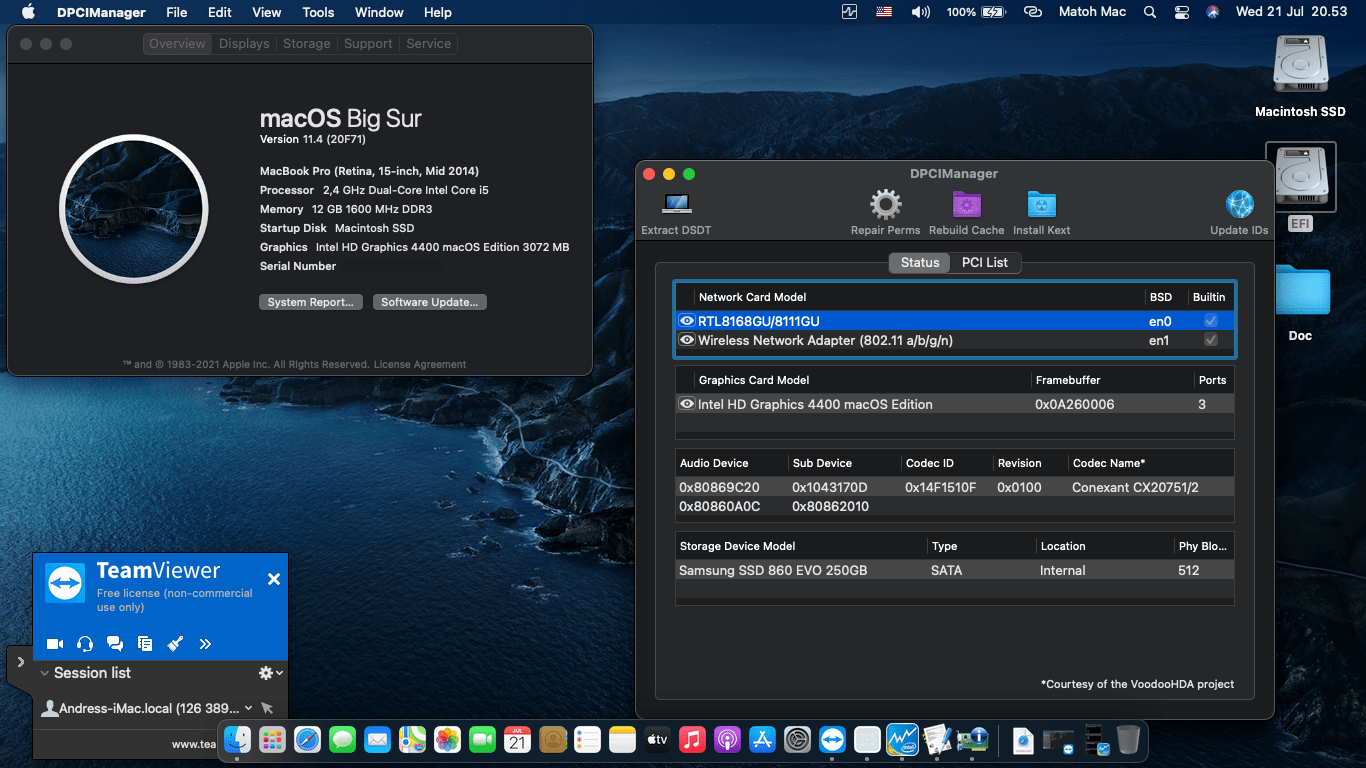Click System Report button
The width and height of the screenshot is (1366, 768).
tap(311, 302)
